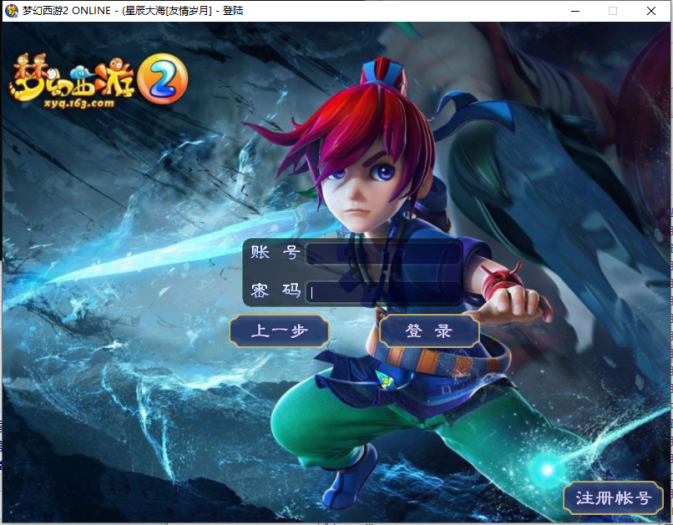Viewport: 673px width, 525px height.
Task: Go back with the 上一步 button
Action: click(x=279, y=331)
